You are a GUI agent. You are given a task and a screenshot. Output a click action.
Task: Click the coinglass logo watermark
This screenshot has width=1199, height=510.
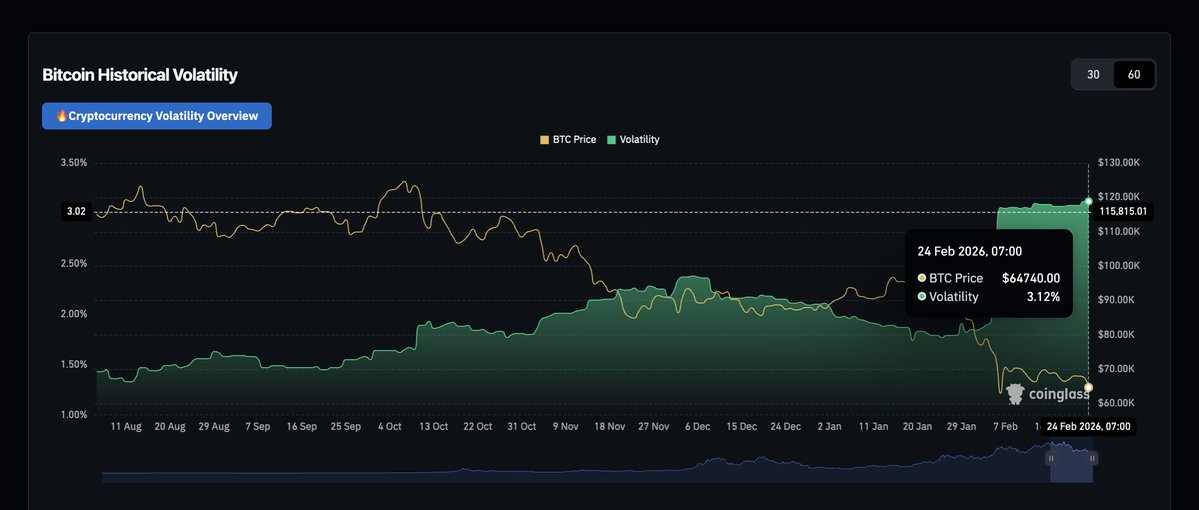(1047, 394)
